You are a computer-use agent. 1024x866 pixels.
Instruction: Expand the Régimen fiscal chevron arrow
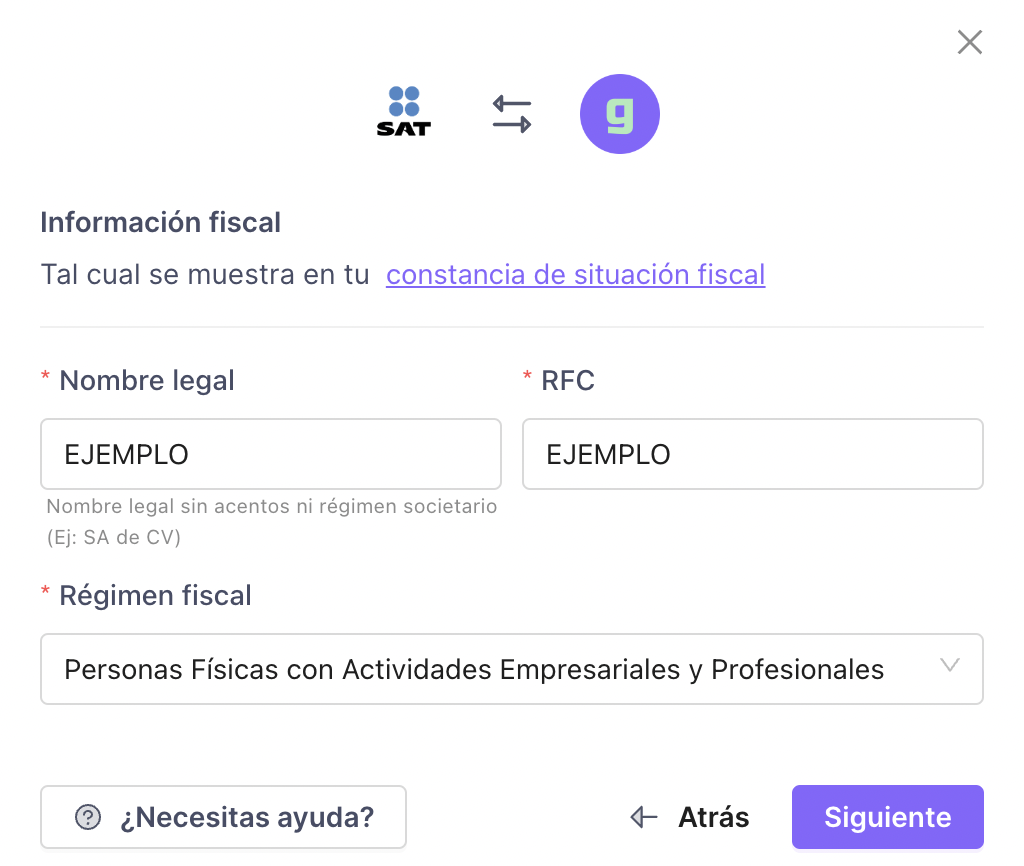point(950,666)
